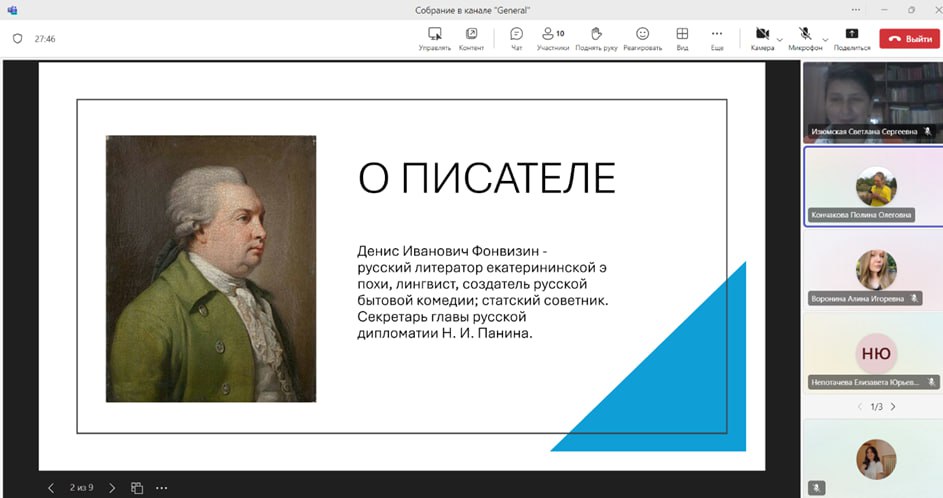Go to the next slide
Image resolution: width=943 pixels, height=498 pixels.
[x=112, y=488]
